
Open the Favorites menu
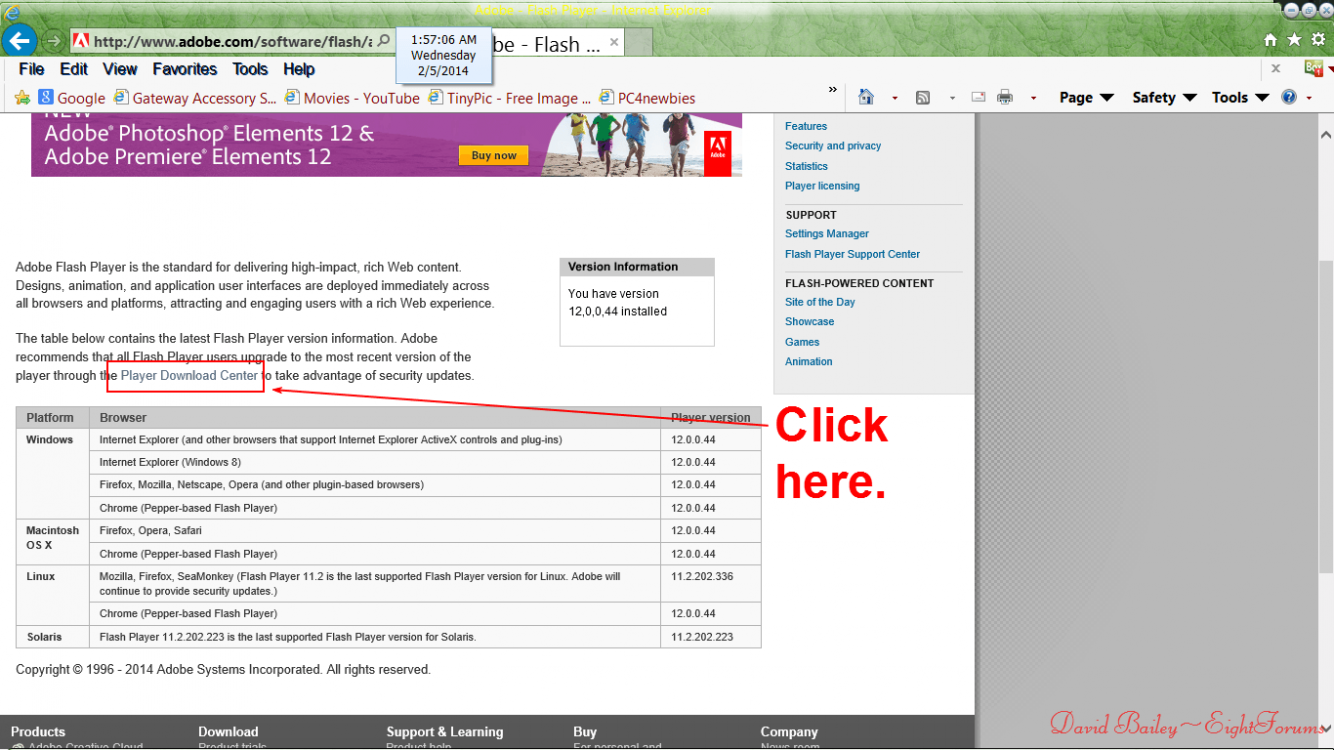coord(185,69)
